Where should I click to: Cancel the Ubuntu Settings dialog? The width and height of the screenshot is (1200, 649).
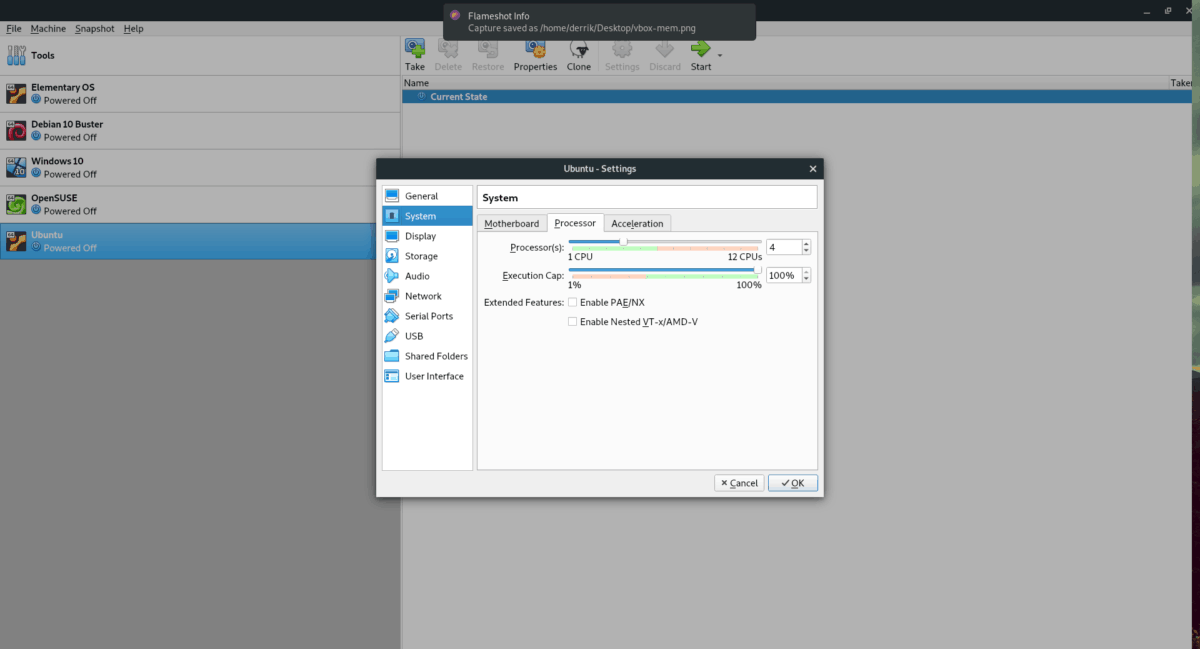[x=739, y=483]
